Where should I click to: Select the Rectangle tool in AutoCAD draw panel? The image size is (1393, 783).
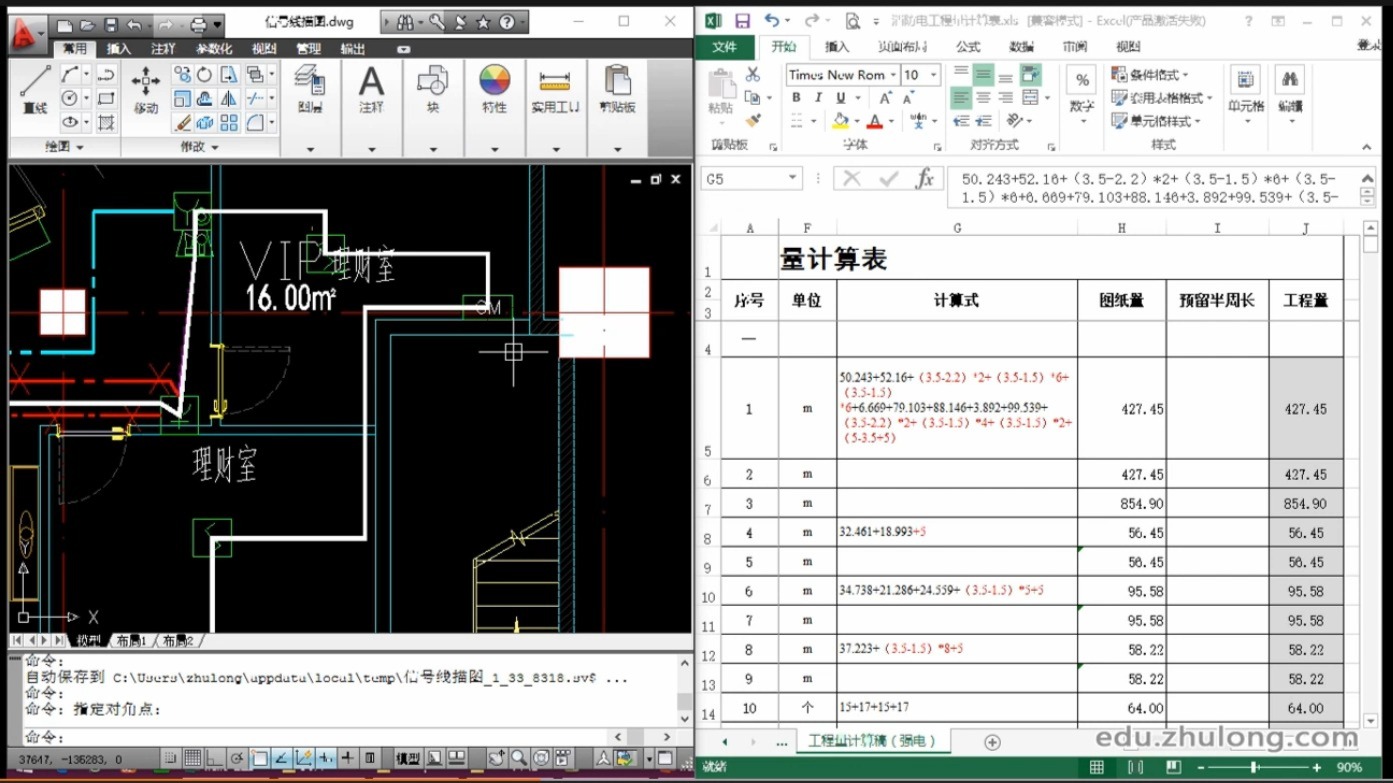(106, 99)
